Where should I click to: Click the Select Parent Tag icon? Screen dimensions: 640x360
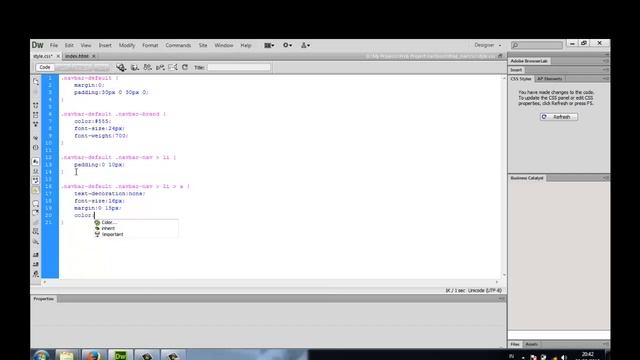36,138
